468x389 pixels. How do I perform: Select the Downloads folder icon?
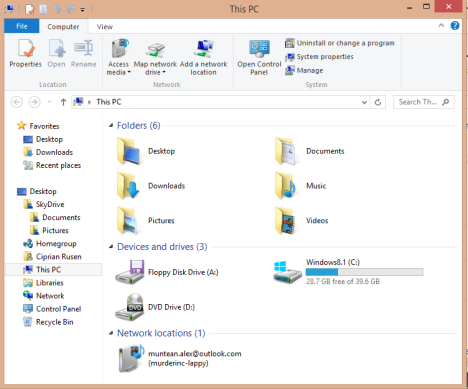[x=128, y=186]
